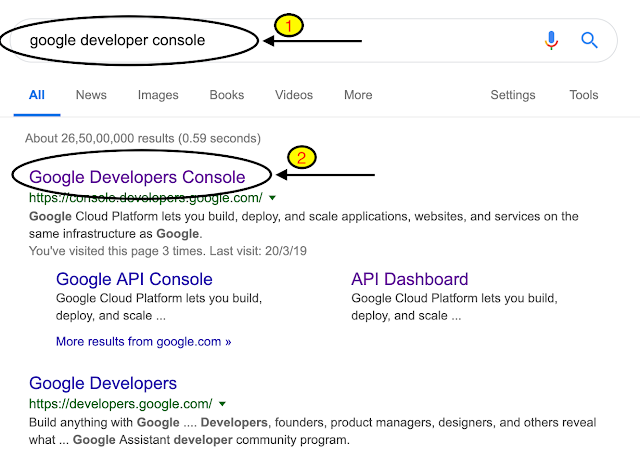The height and width of the screenshot is (469, 640).
Task: Open the Settings menu
Action: pos(512,95)
